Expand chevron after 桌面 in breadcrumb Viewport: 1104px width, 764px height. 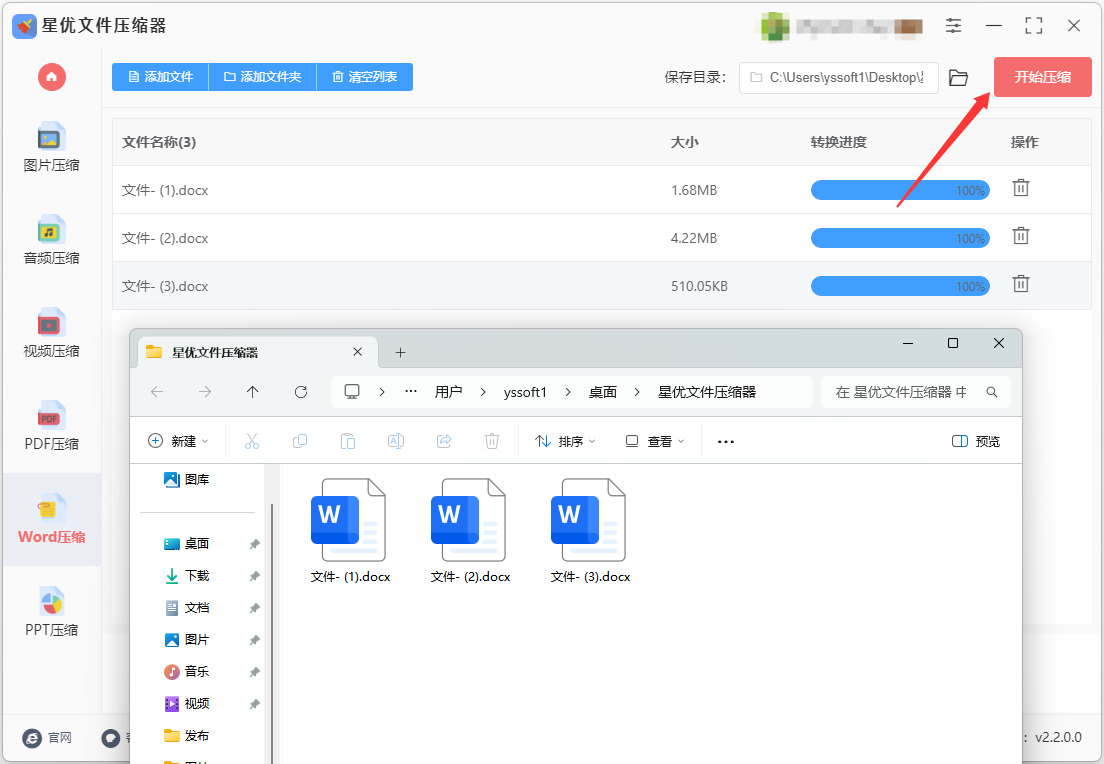pos(636,392)
